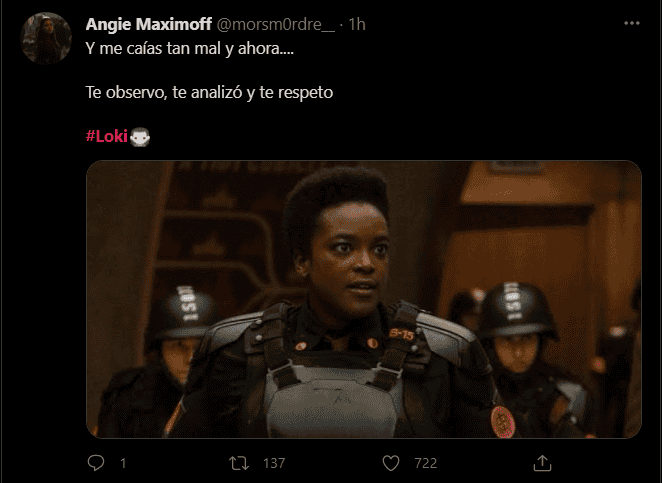Click the Loki emoji next to hashtag
Viewport: 662px width, 483px height.
(140, 137)
